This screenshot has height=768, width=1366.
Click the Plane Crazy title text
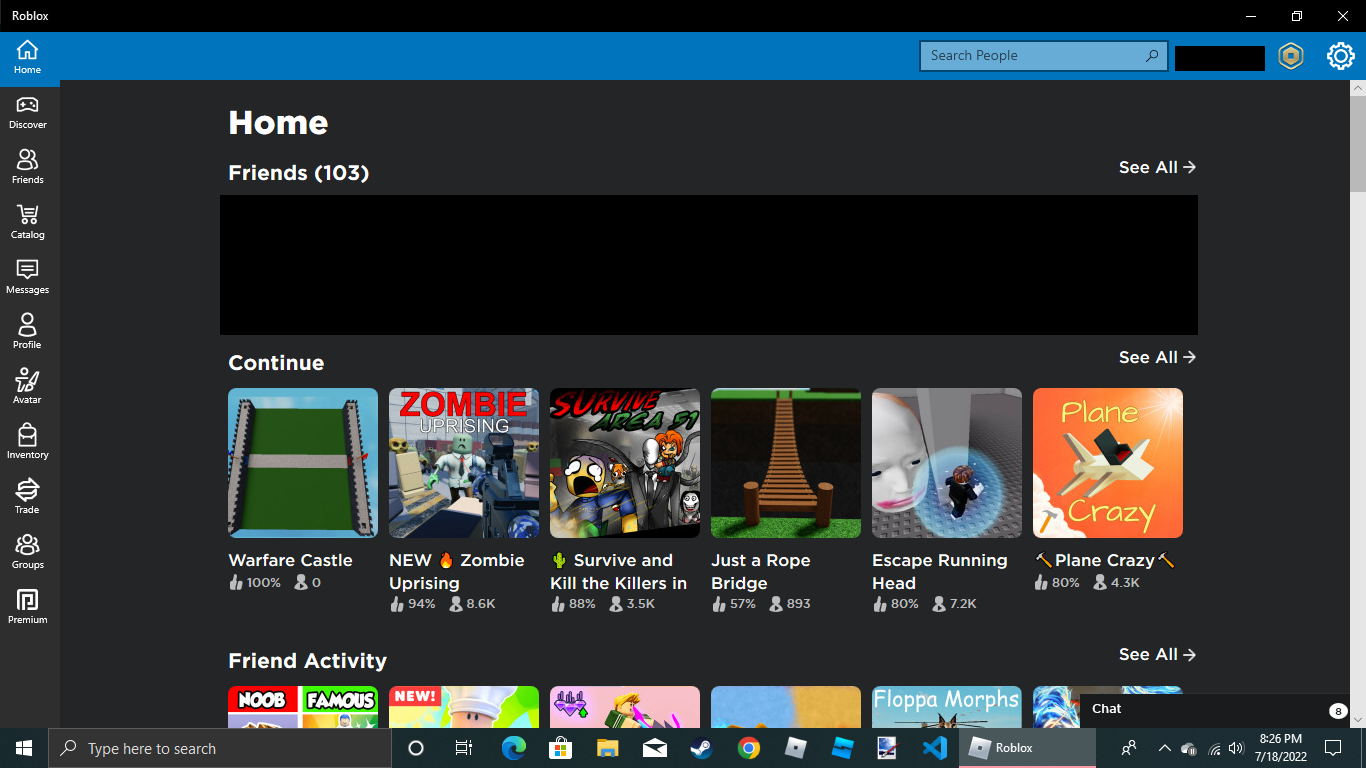pyautogui.click(x=1105, y=560)
